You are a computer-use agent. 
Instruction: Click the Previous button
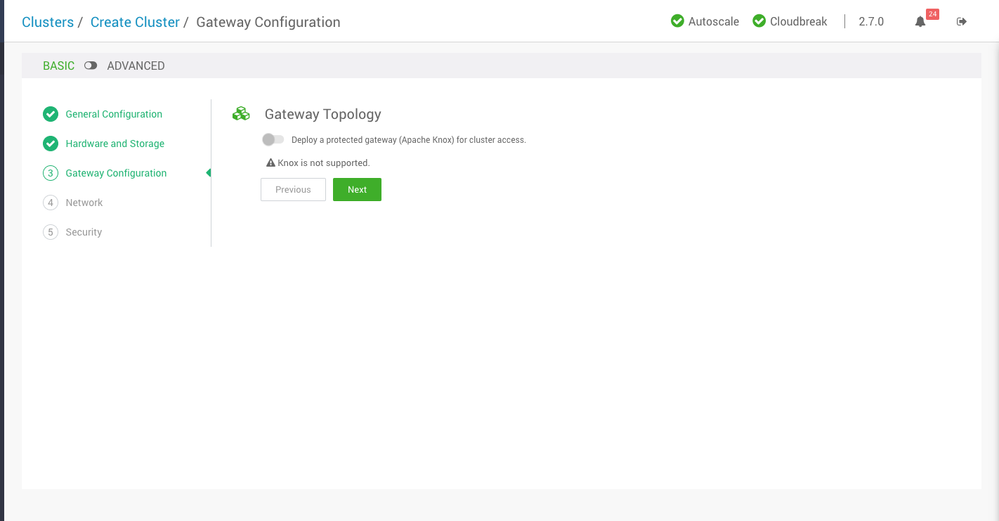[293, 190]
